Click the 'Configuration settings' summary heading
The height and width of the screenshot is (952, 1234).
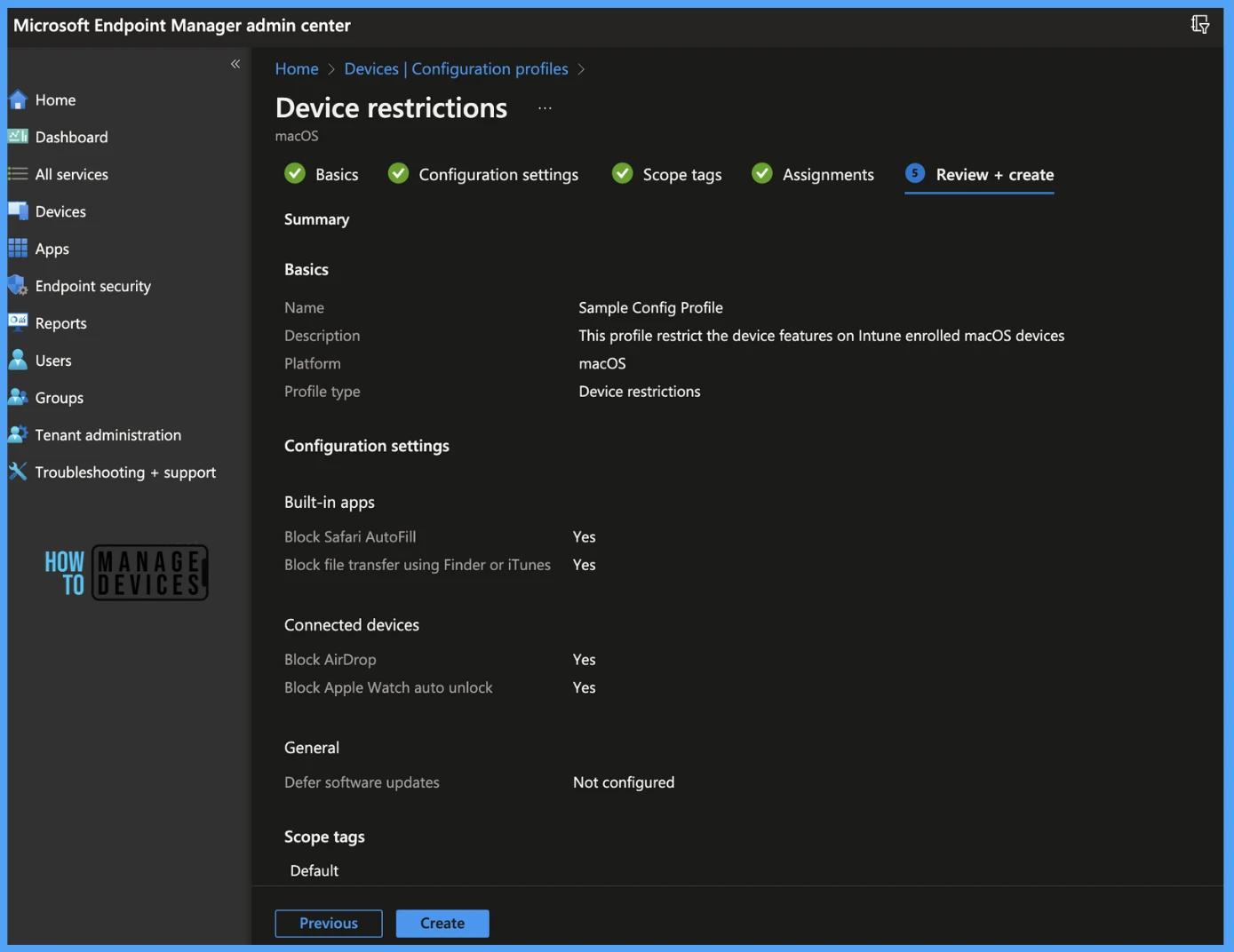tap(367, 447)
